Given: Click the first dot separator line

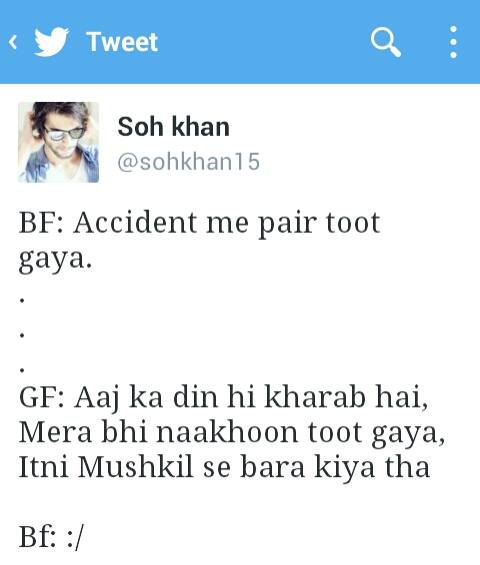Looking at the screenshot, I should point(22,299).
